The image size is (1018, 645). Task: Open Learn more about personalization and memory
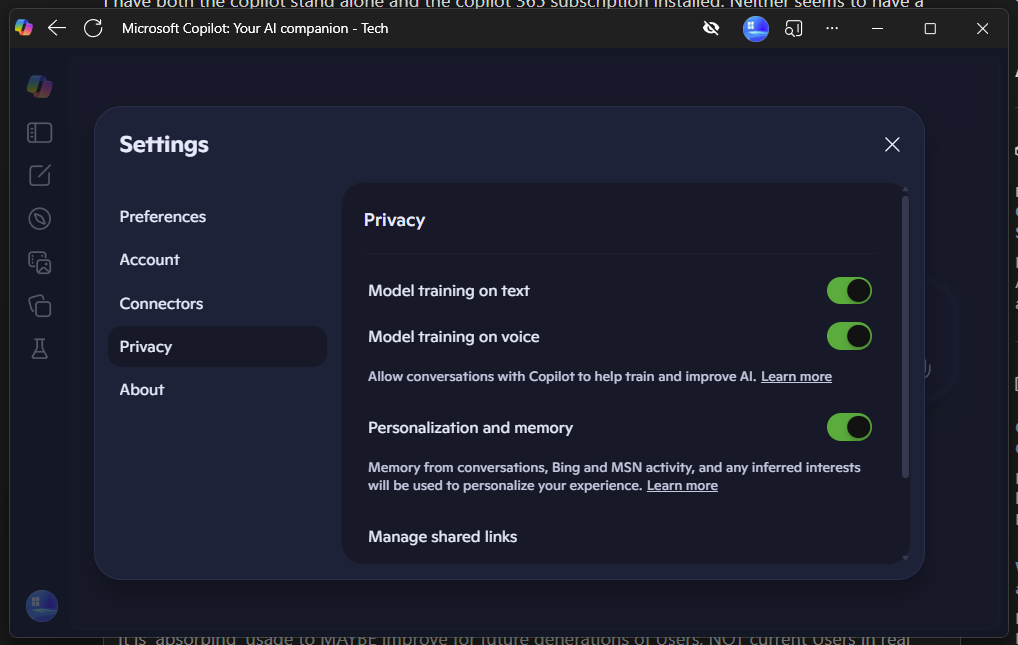pyautogui.click(x=682, y=486)
